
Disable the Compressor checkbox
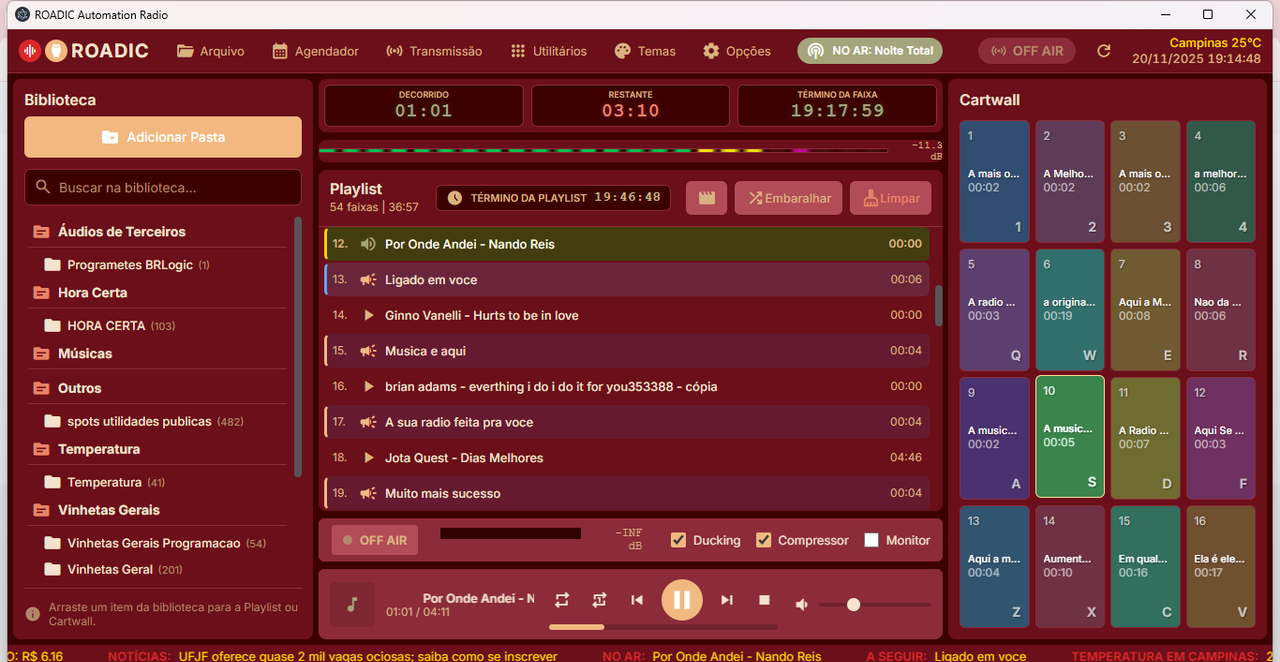coord(764,540)
